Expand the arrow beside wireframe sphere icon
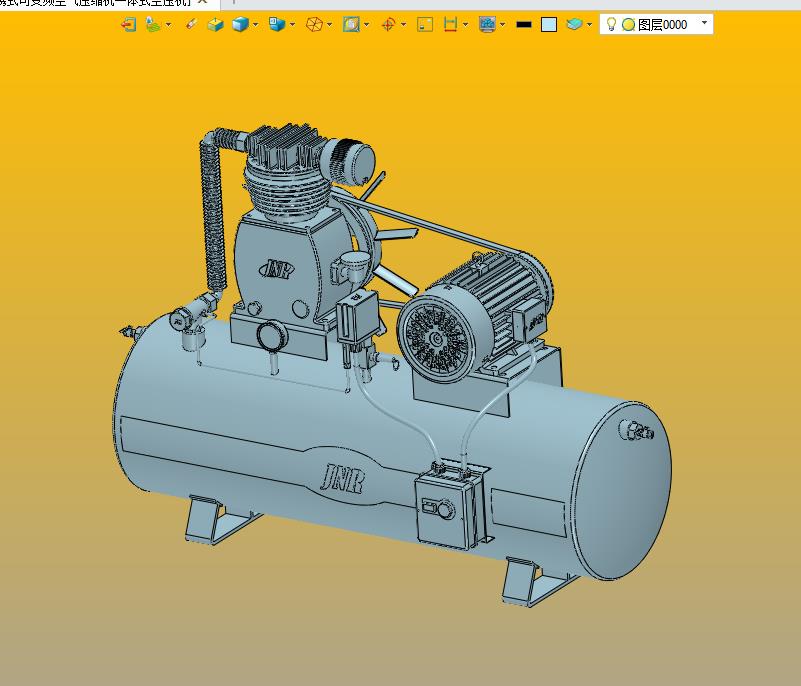This screenshot has width=801, height=686. [x=330, y=24]
